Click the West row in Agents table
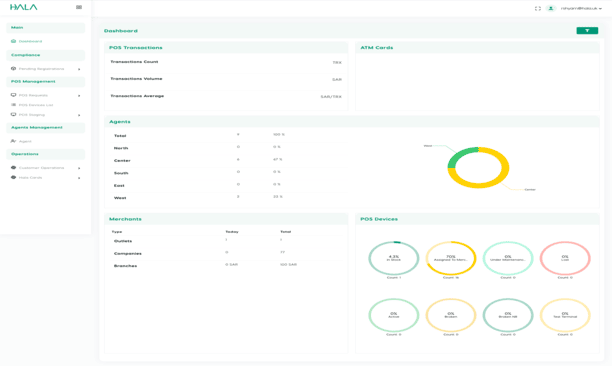Viewport: 612px width, 366px height. pos(228,198)
